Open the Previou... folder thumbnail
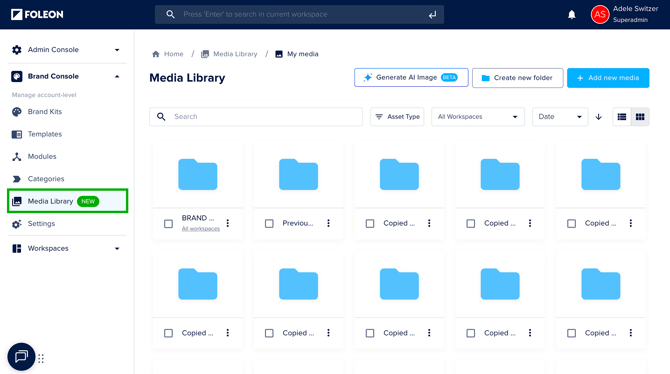 pyautogui.click(x=298, y=174)
